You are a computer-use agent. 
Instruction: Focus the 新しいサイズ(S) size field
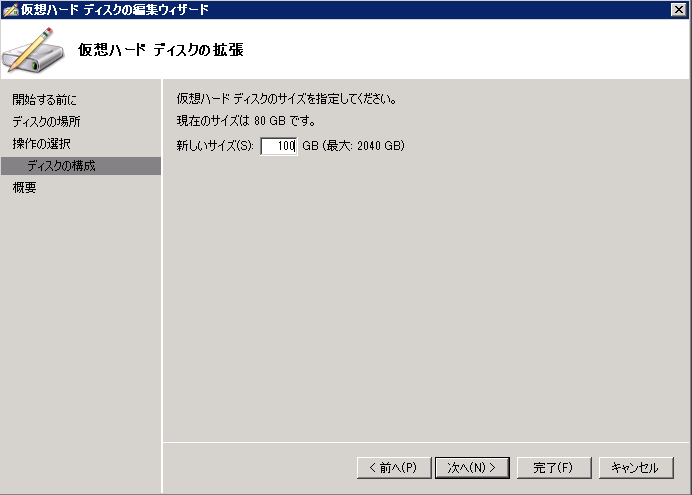[279, 146]
